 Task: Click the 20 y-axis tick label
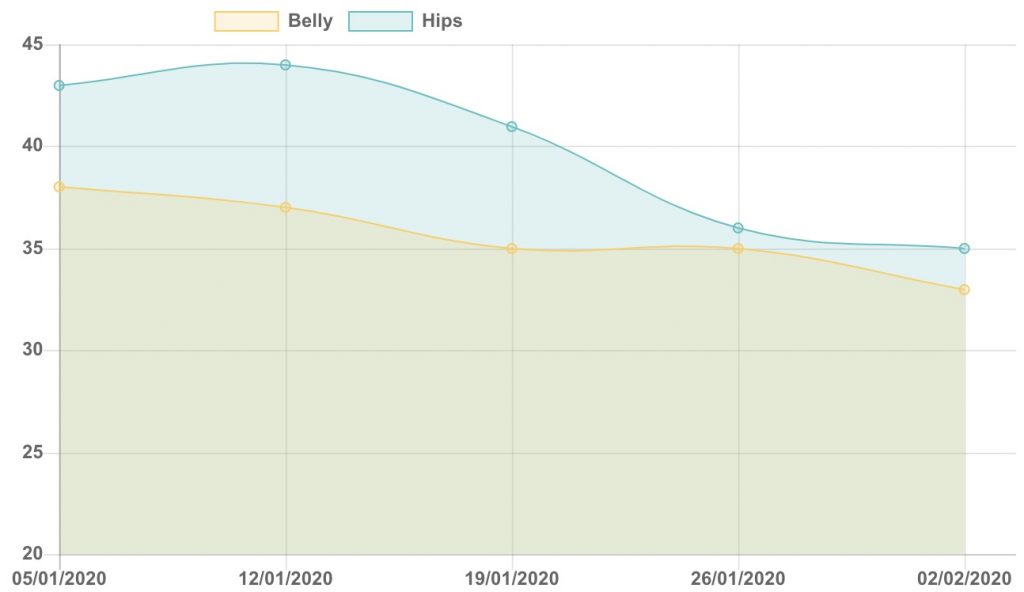(33, 553)
